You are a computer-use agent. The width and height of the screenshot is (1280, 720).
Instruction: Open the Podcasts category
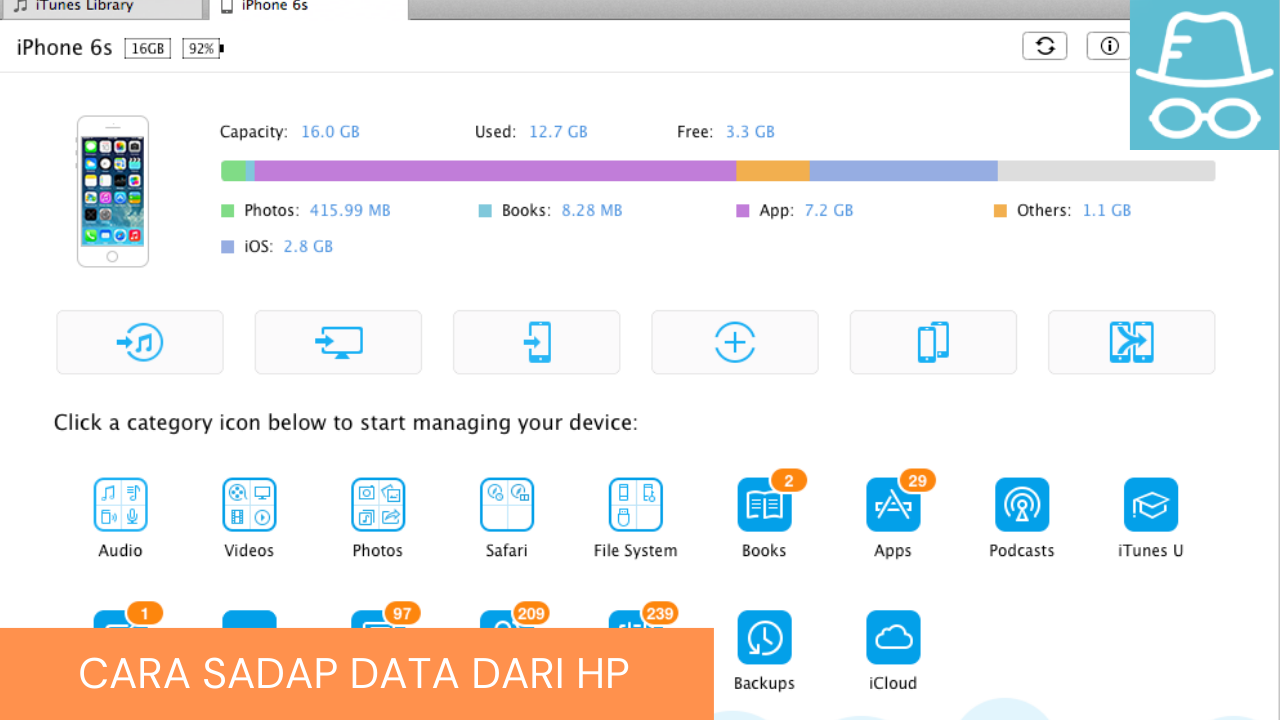1022,505
